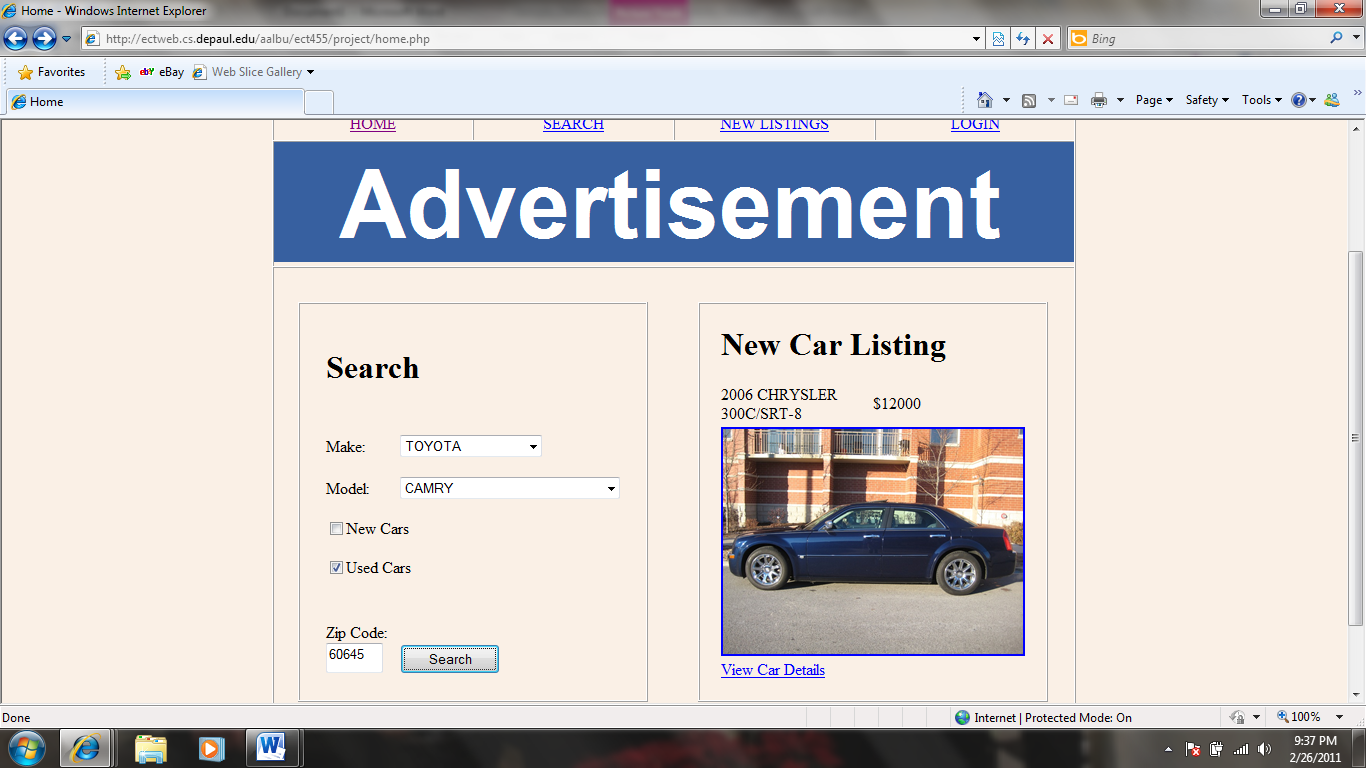Image resolution: width=1366 pixels, height=768 pixels.
Task: Open the eBay favorites bar link
Action: pyautogui.click(x=162, y=72)
